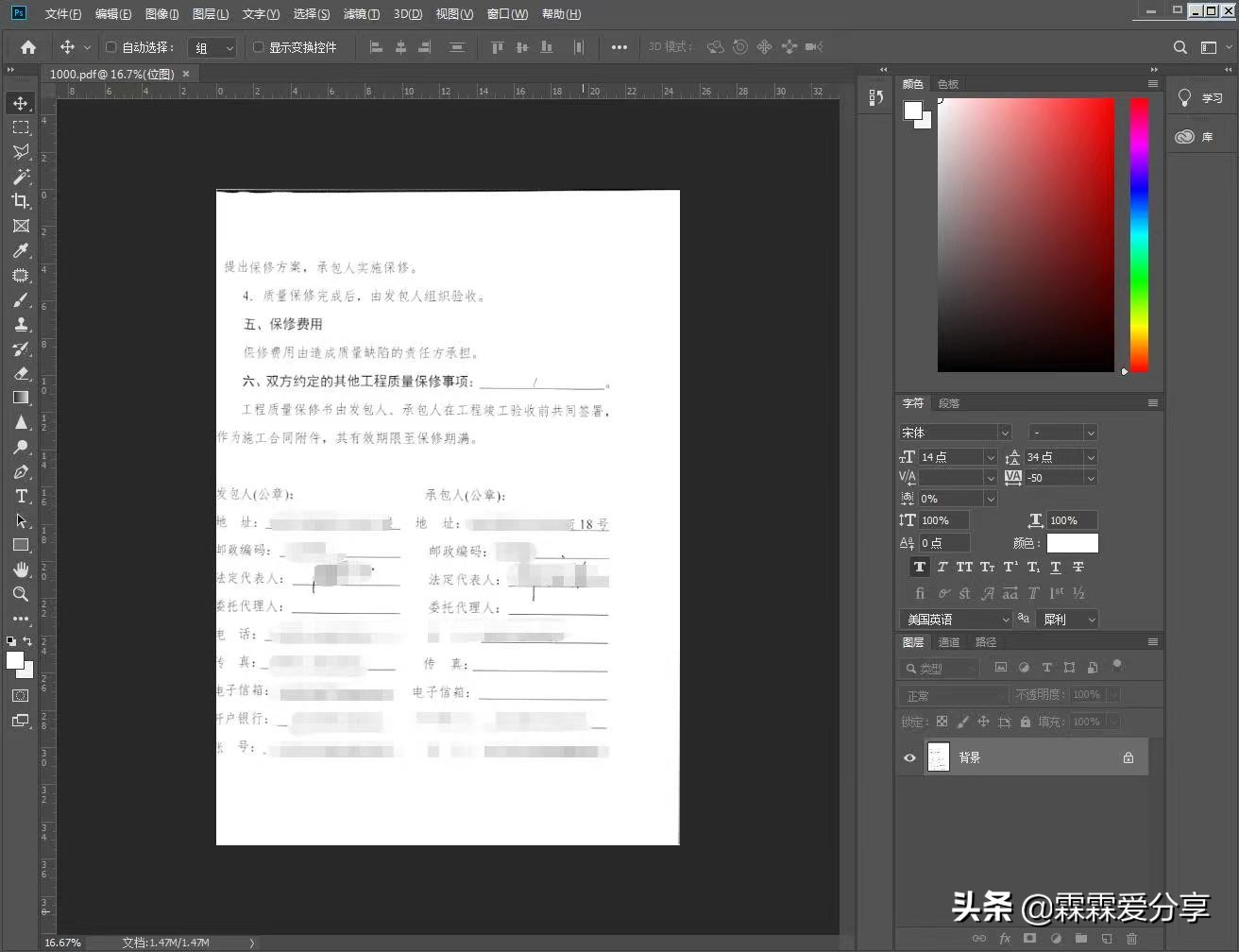Select the Crop tool
Image resolution: width=1239 pixels, height=952 pixels.
(x=21, y=201)
